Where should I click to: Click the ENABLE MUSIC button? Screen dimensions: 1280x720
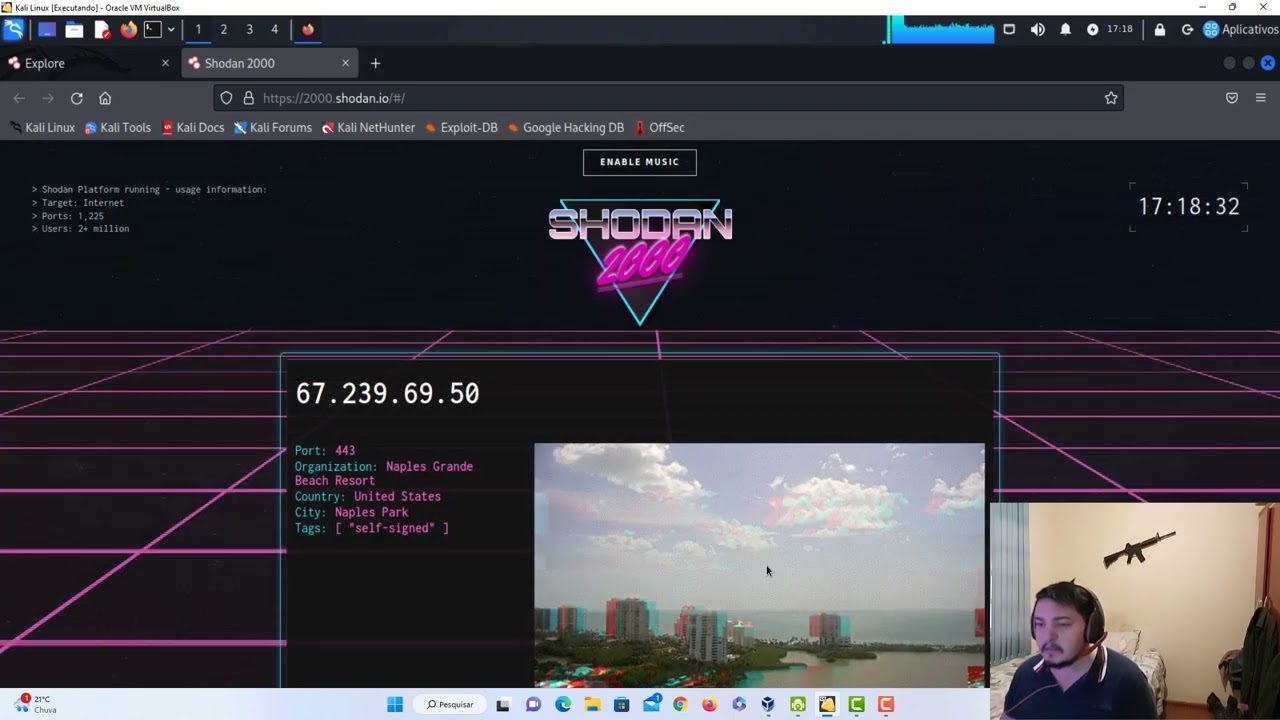pos(640,162)
